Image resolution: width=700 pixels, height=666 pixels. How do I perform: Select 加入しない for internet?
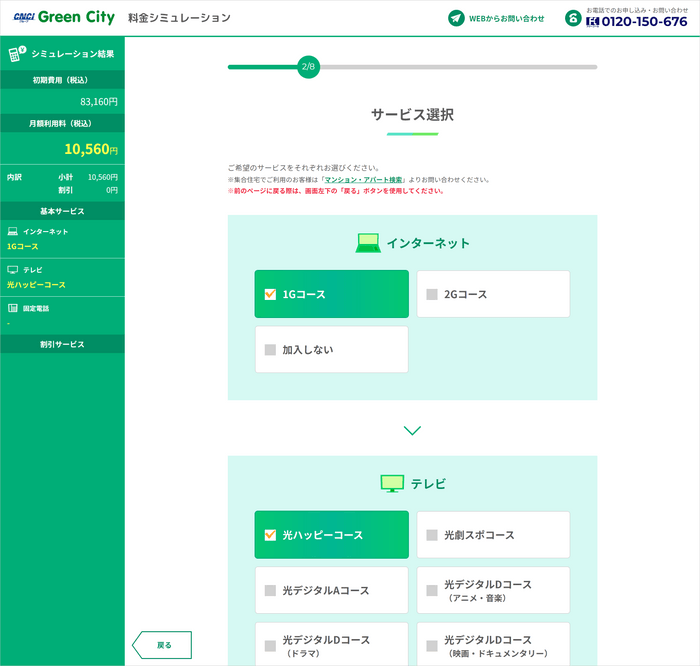(x=331, y=350)
